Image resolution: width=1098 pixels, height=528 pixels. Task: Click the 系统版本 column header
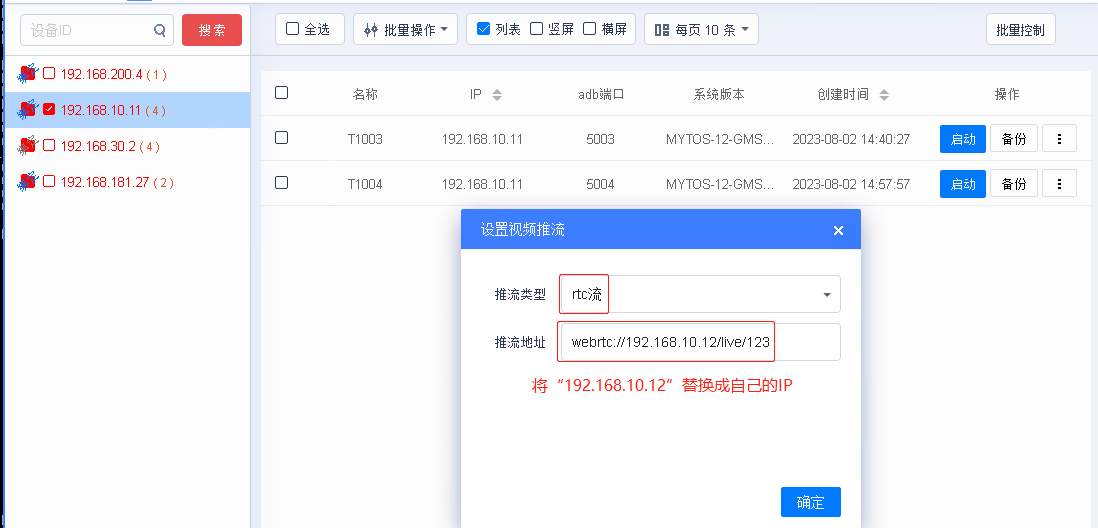pyautogui.click(x=719, y=95)
